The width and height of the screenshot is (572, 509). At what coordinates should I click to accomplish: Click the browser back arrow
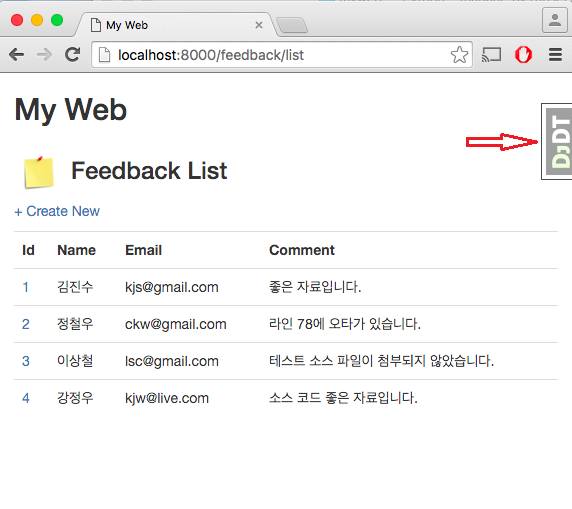tap(16, 55)
